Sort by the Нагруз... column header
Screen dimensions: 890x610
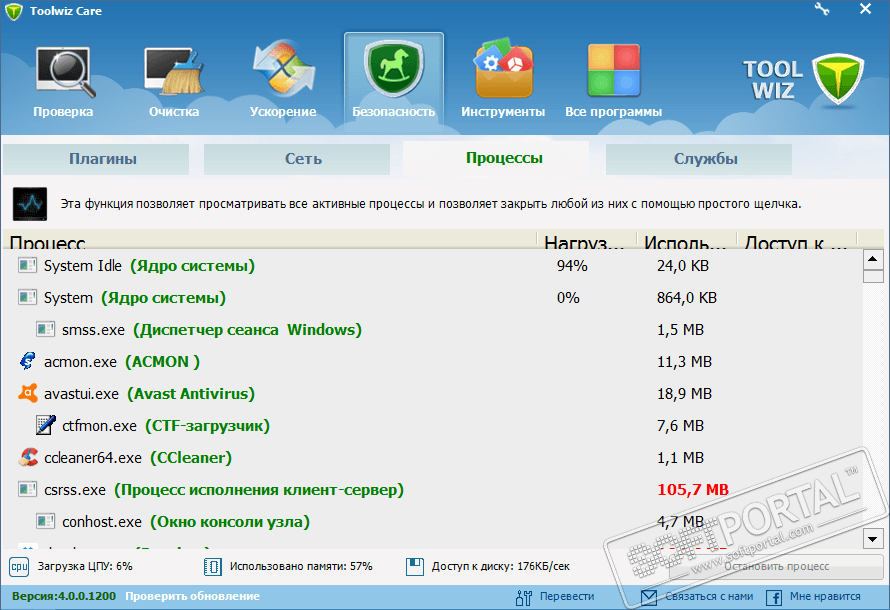[587, 241]
